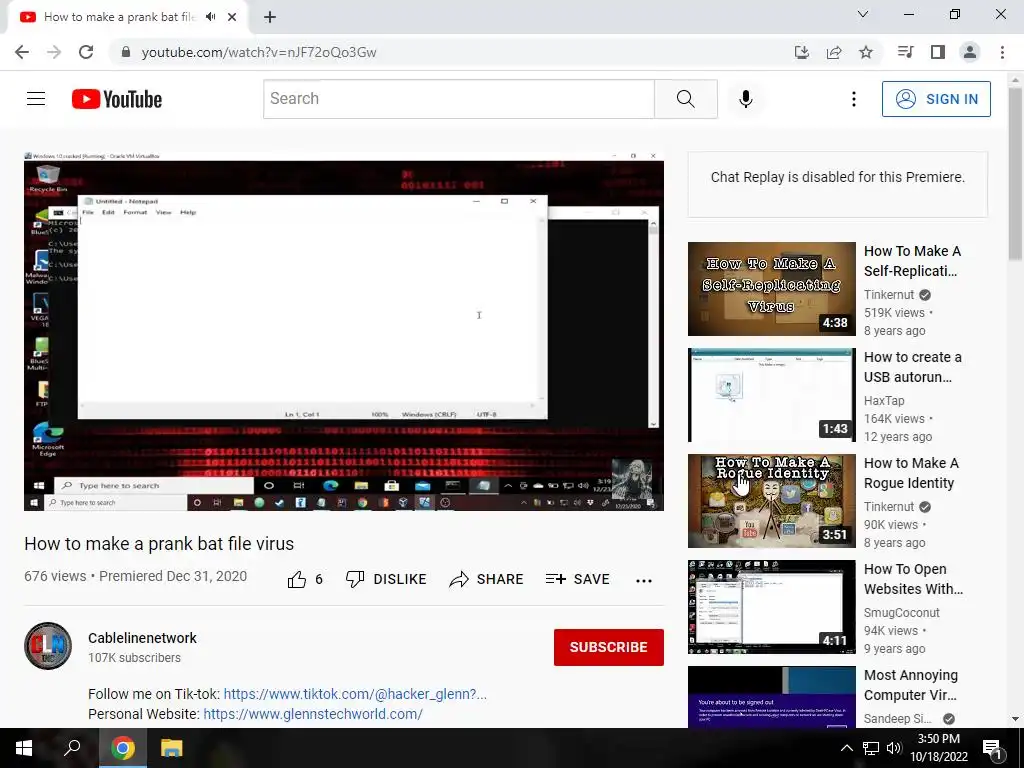Open How To Open Websites video thumbnail
The width and height of the screenshot is (1024, 768).
tap(771, 606)
